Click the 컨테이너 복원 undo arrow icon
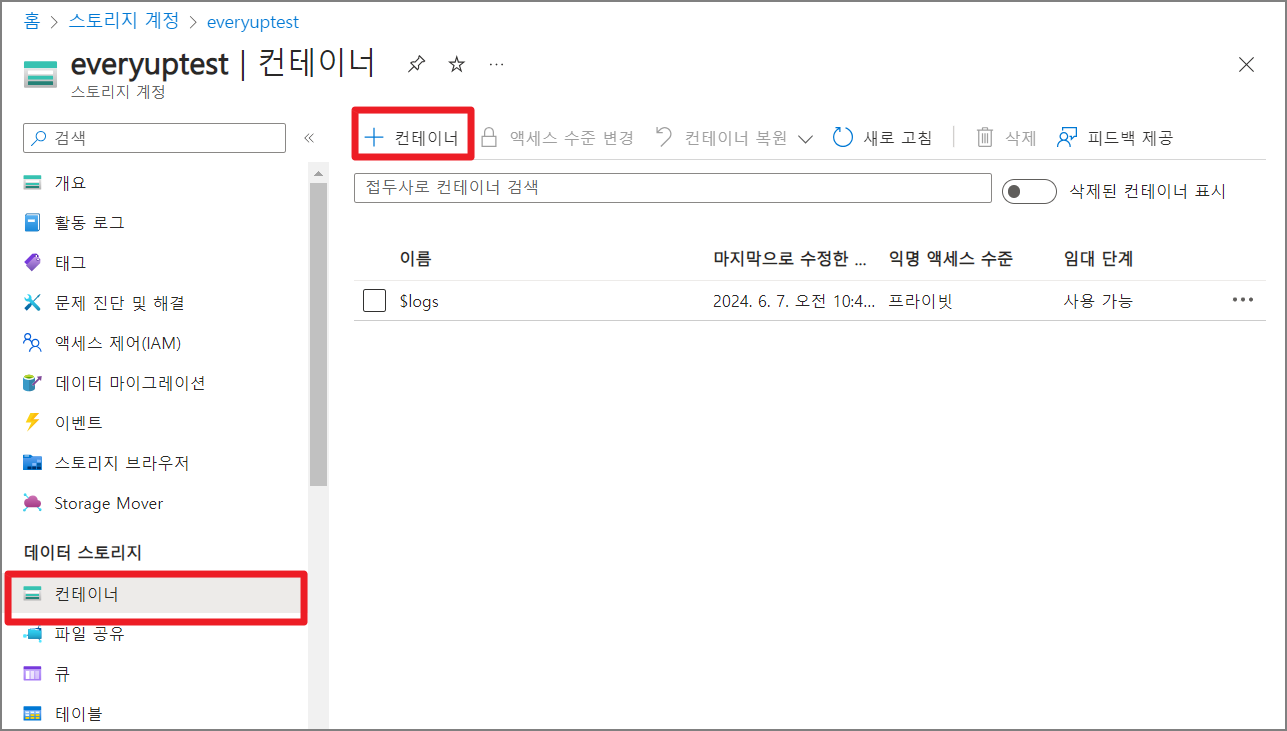This screenshot has width=1287, height=731. 664,137
